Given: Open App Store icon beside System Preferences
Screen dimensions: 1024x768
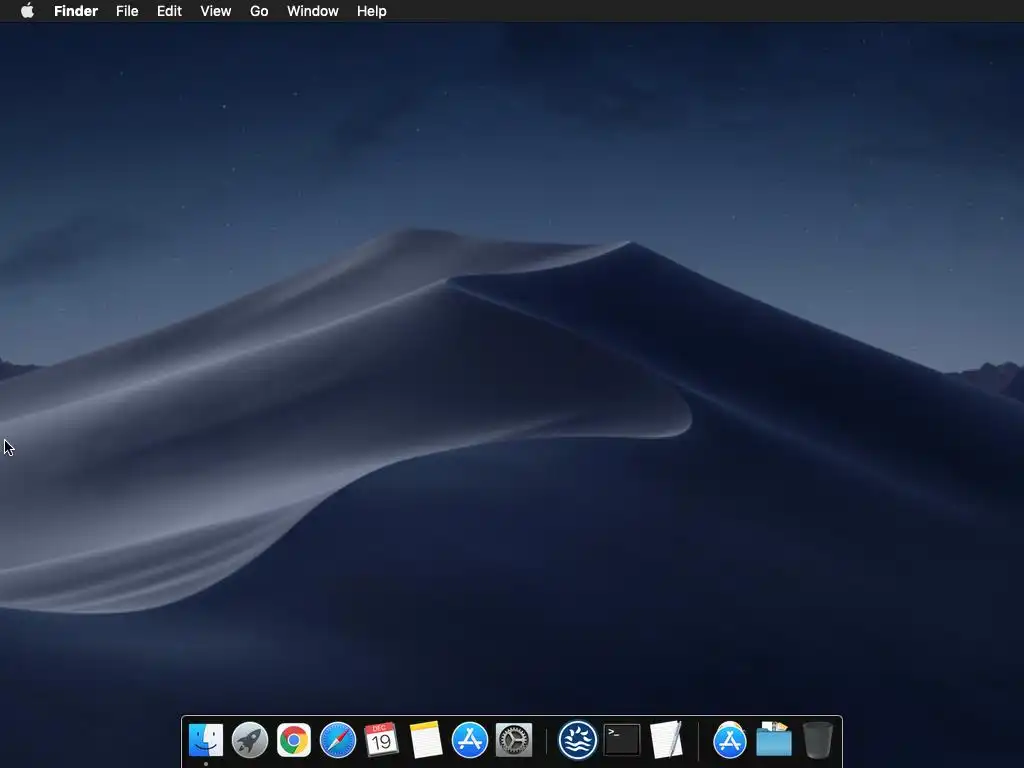Looking at the screenshot, I should [470, 740].
